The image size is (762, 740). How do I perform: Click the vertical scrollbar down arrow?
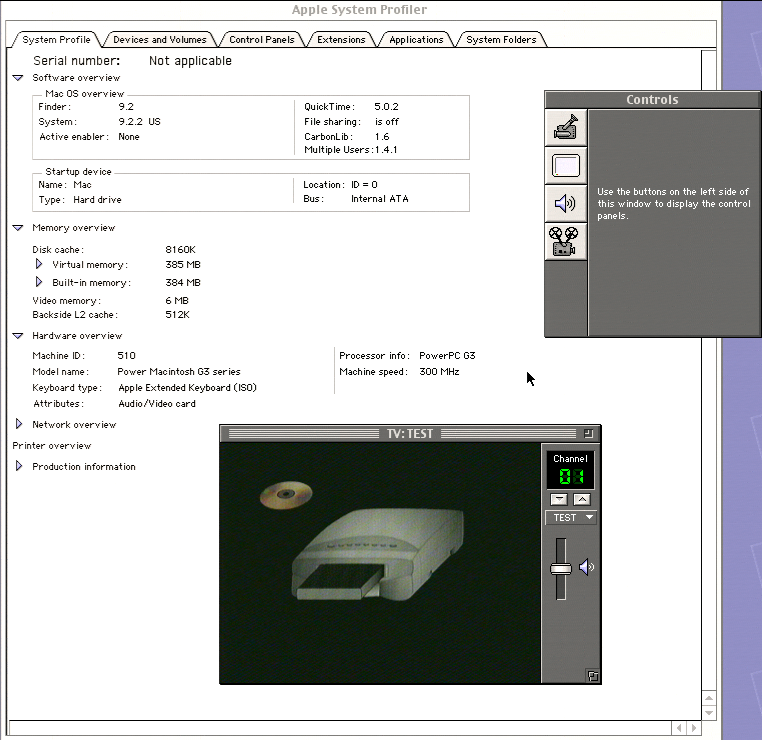(709, 713)
